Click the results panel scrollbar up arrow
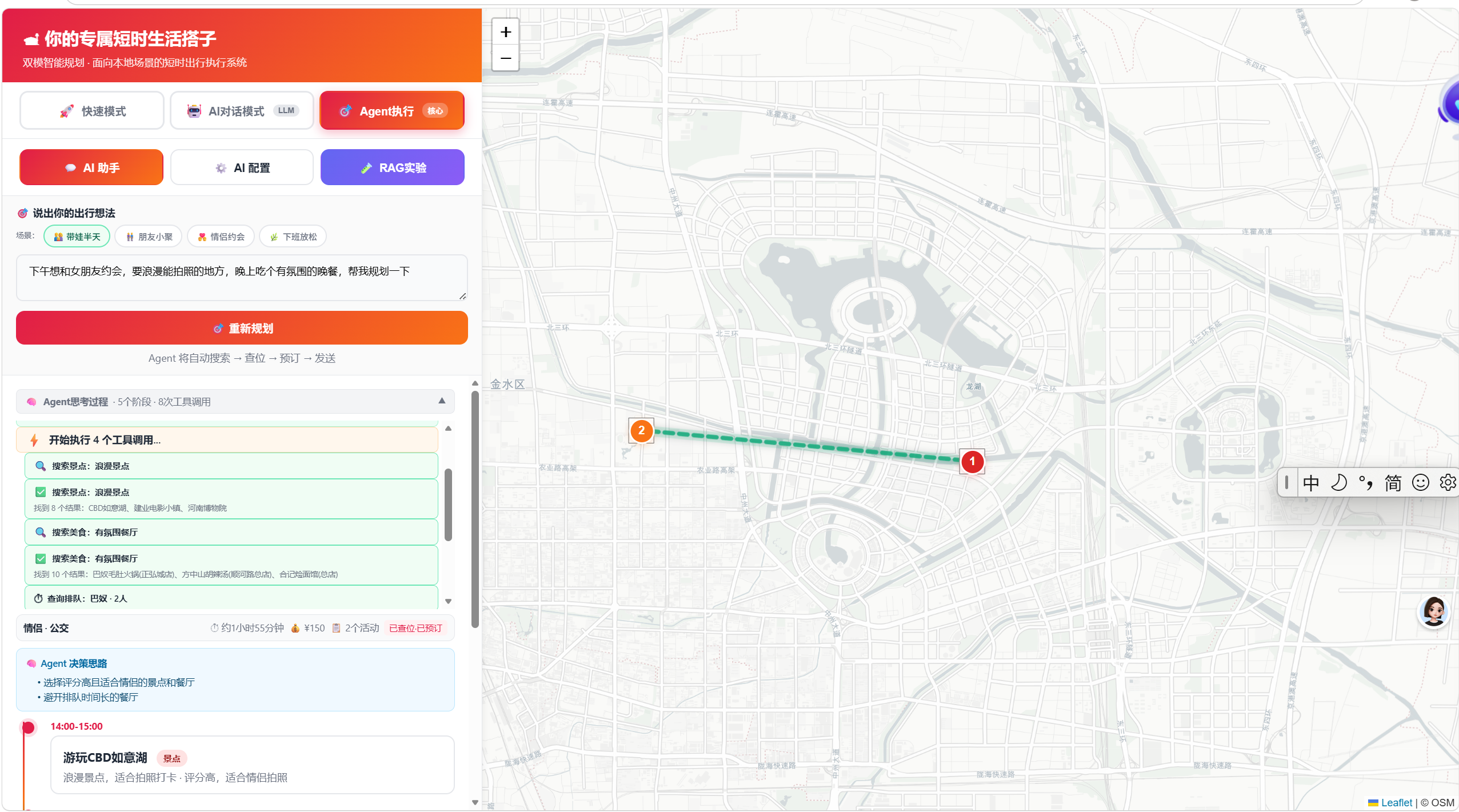 (474, 383)
